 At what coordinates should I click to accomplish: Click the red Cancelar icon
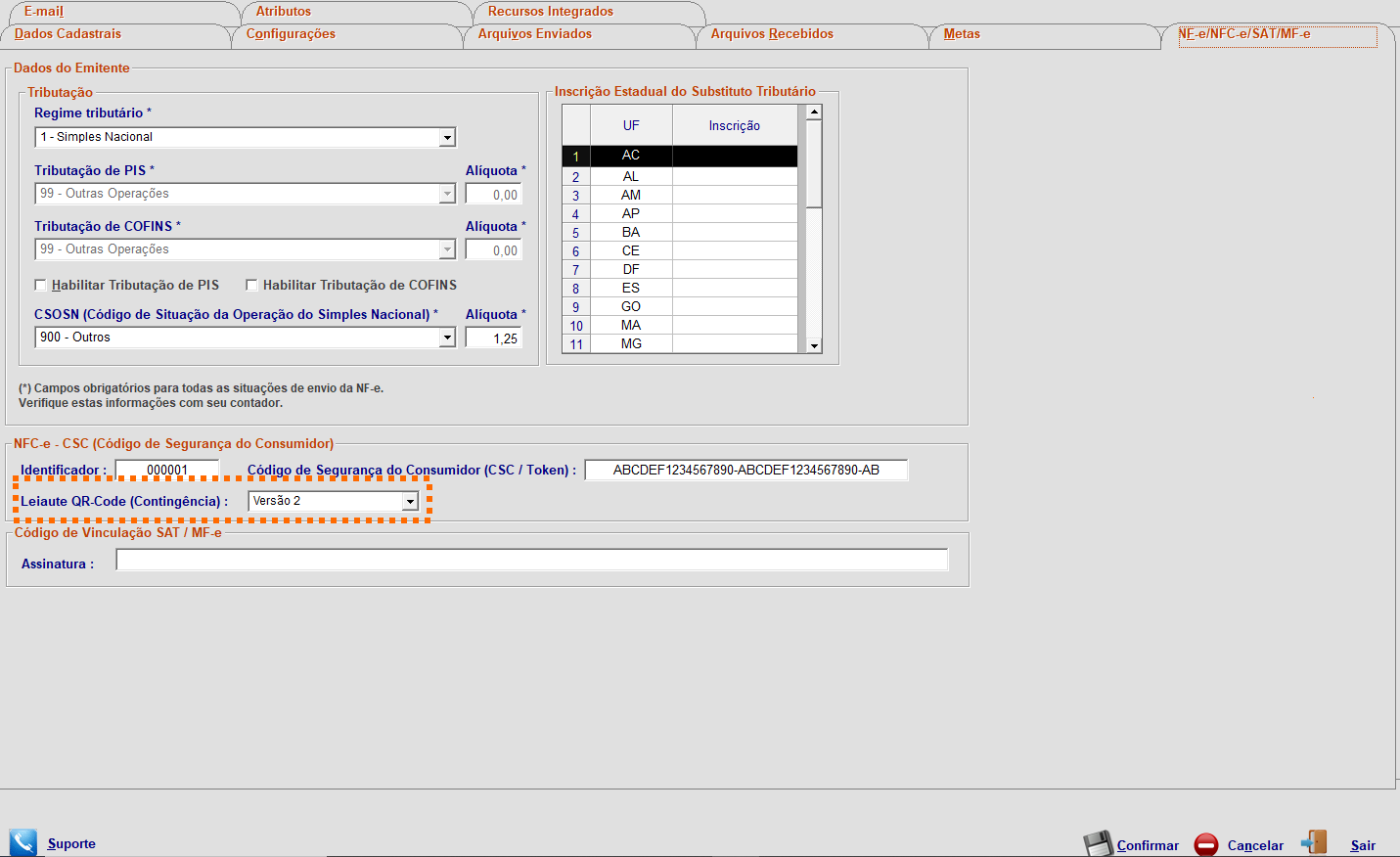[x=1206, y=845]
